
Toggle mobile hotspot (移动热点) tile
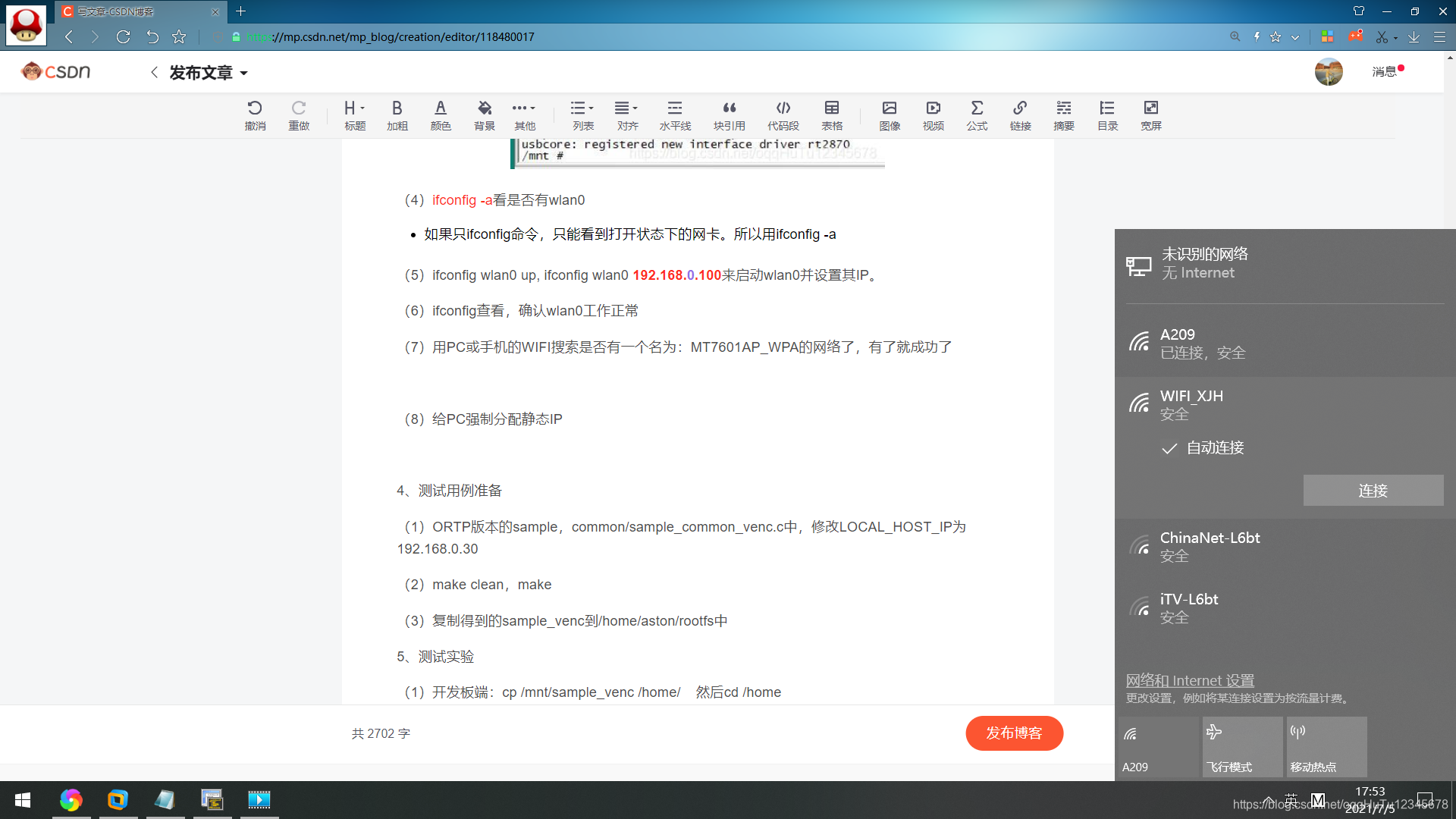tap(1326, 747)
